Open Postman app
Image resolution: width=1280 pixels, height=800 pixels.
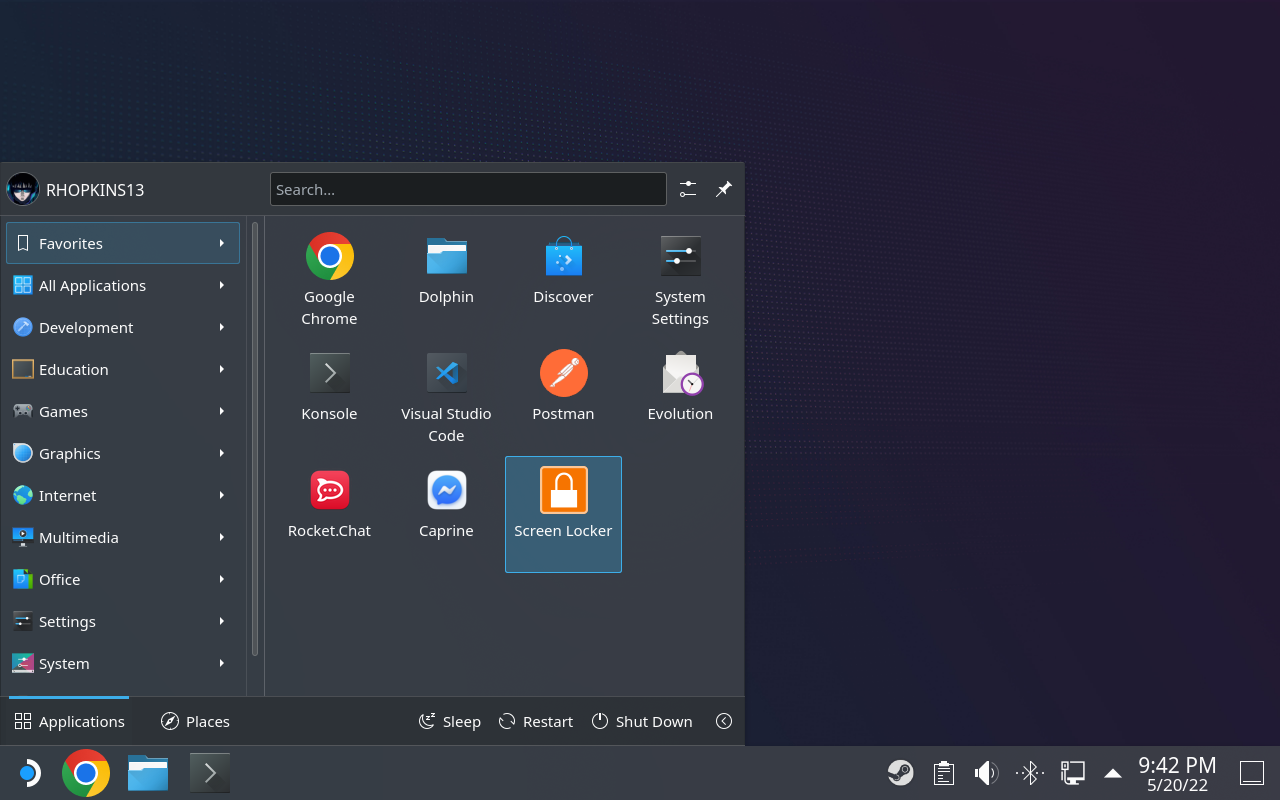tap(563, 398)
